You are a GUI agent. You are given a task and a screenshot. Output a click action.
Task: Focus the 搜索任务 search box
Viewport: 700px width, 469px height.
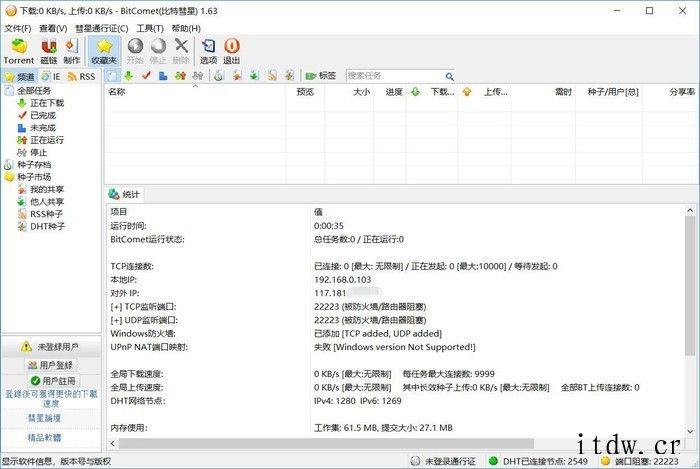[395, 76]
